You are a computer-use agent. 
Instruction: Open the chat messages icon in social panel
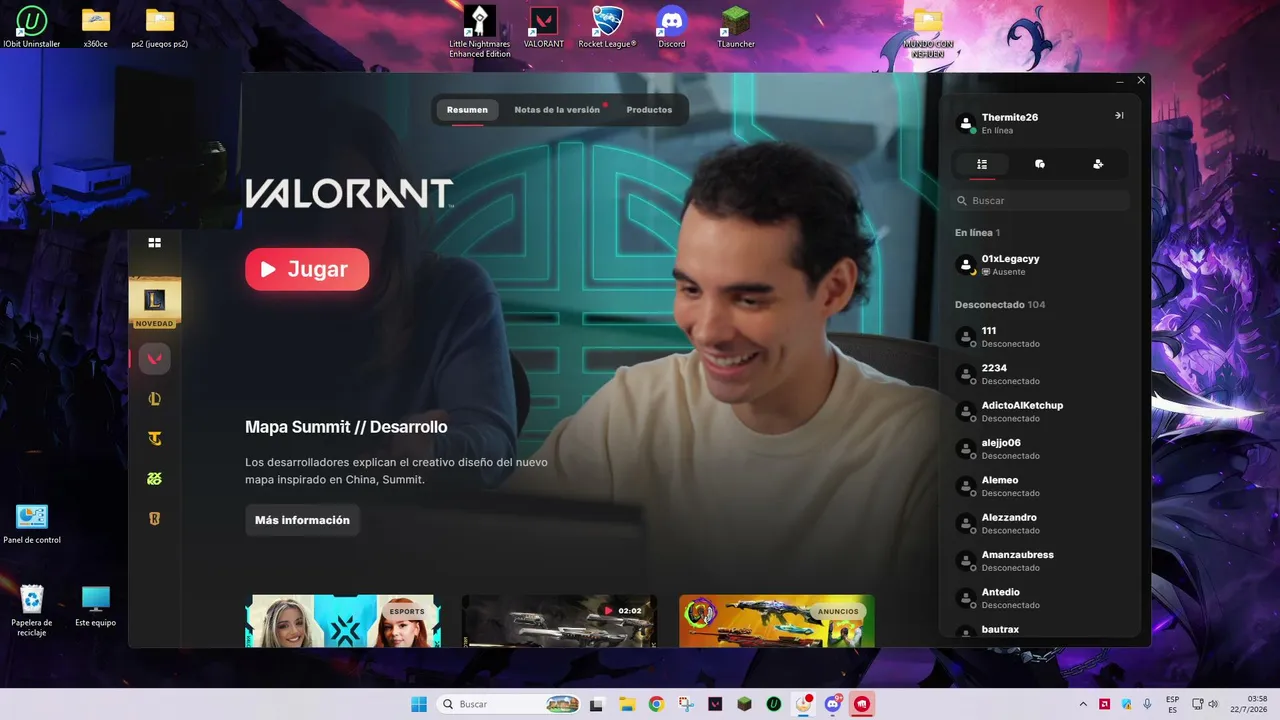point(1040,164)
